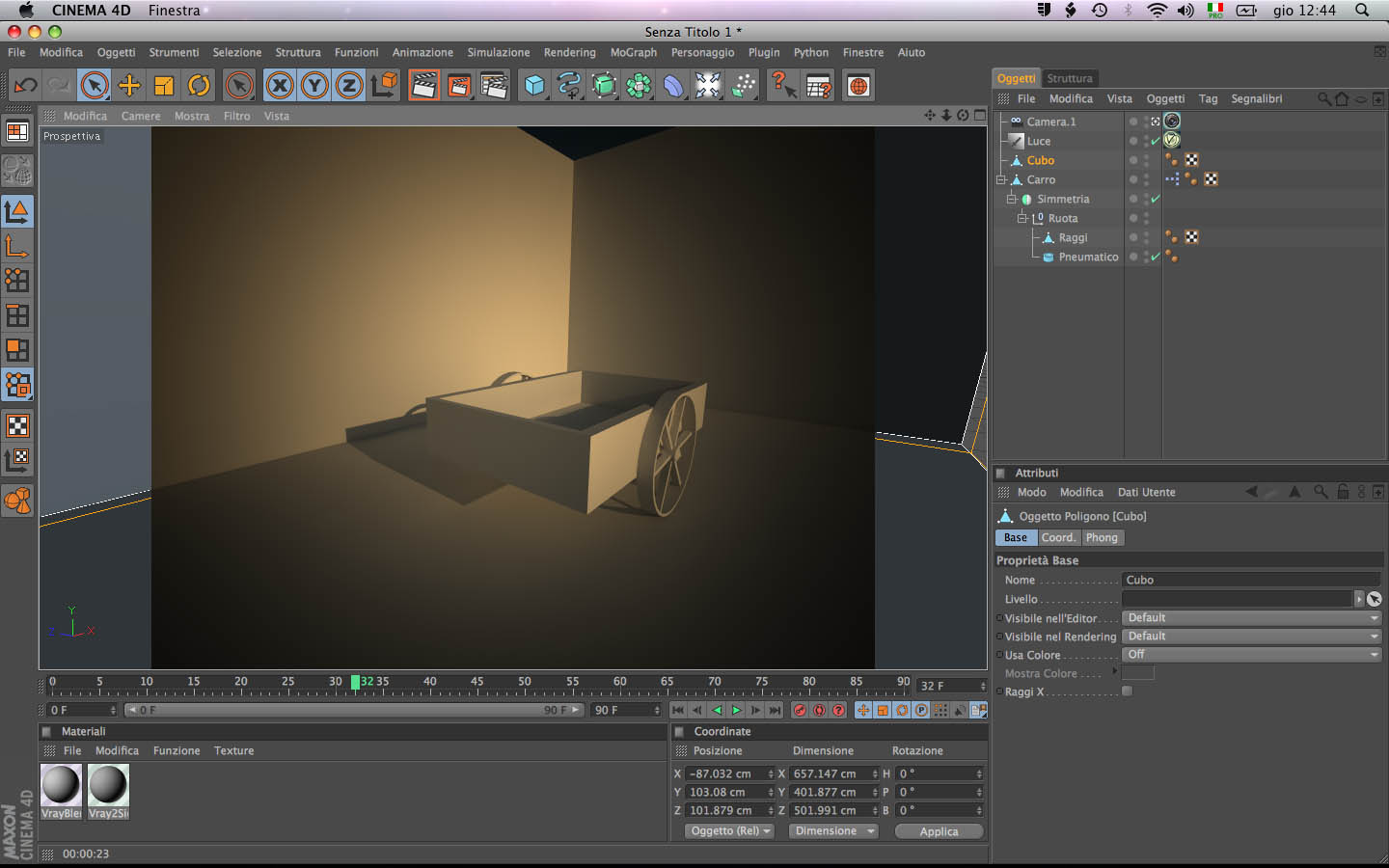Render the active view with clapperboard icon

pos(423,86)
